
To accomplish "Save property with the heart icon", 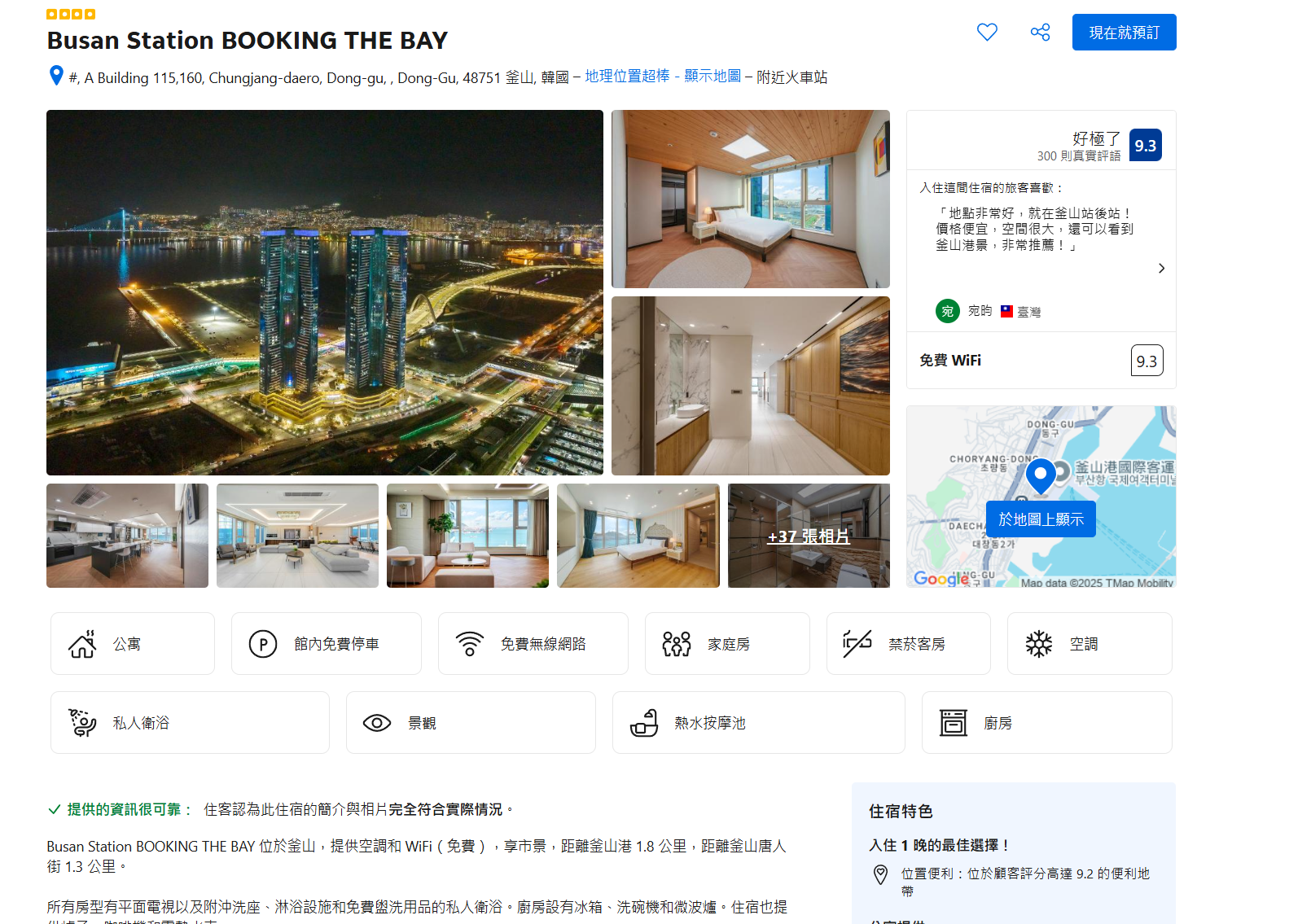I will tap(987, 33).
